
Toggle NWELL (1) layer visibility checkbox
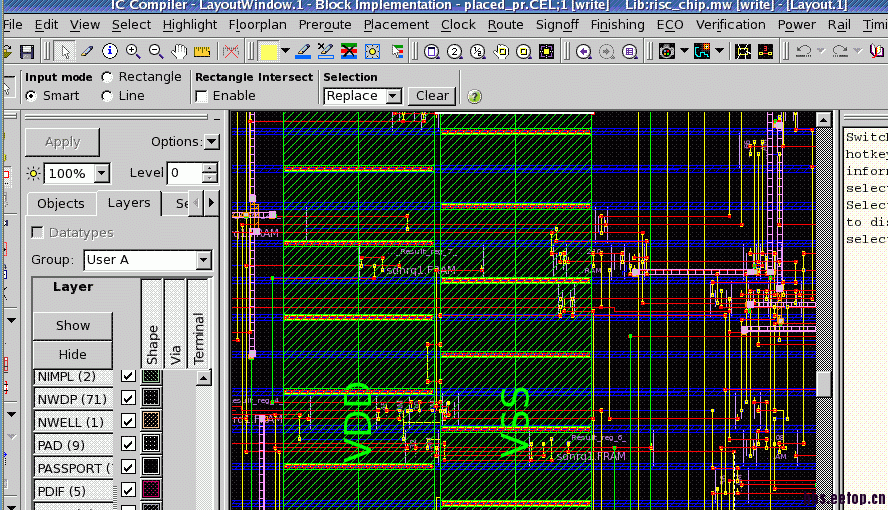click(129, 421)
